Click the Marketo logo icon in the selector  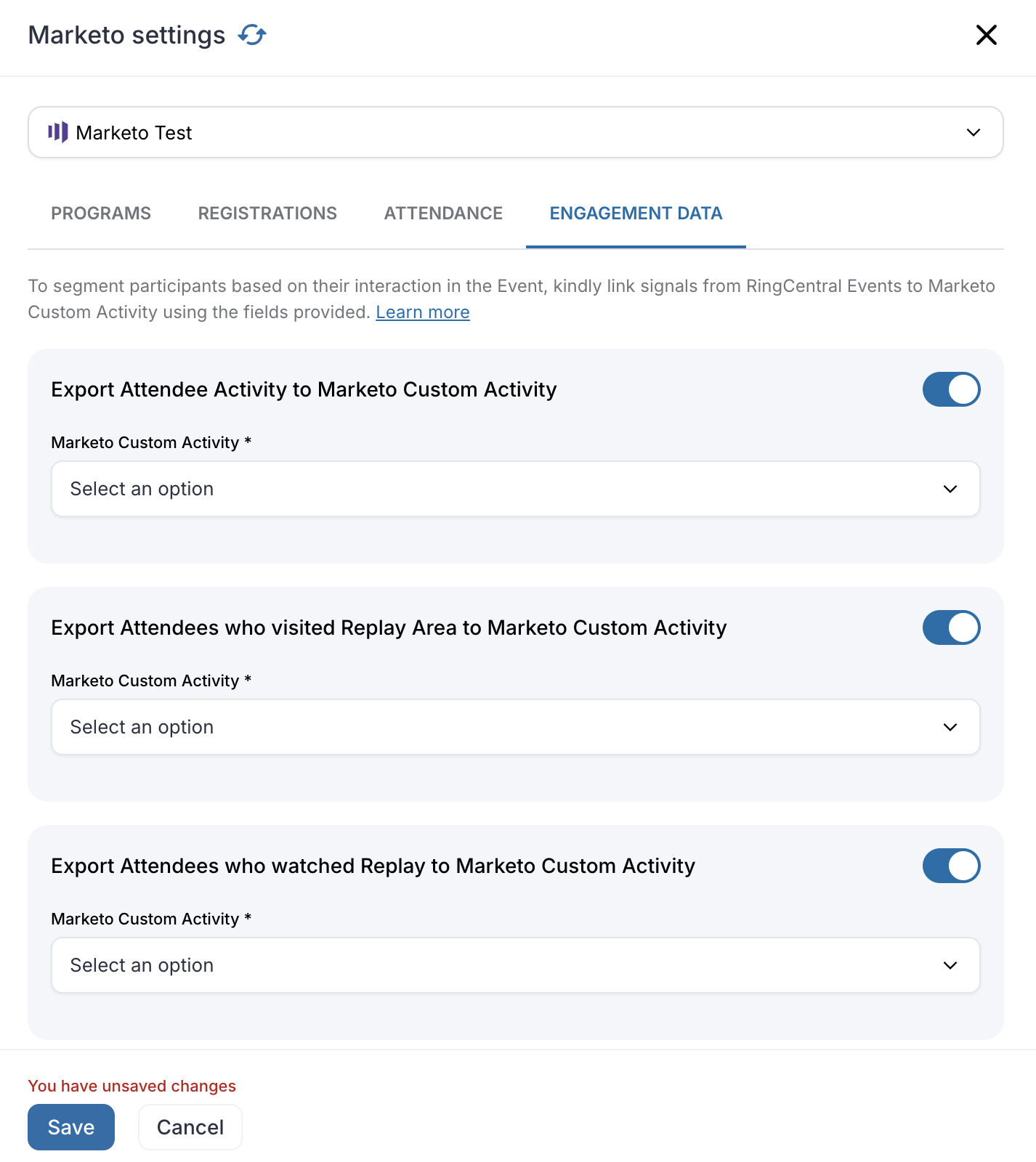tap(58, 132)
